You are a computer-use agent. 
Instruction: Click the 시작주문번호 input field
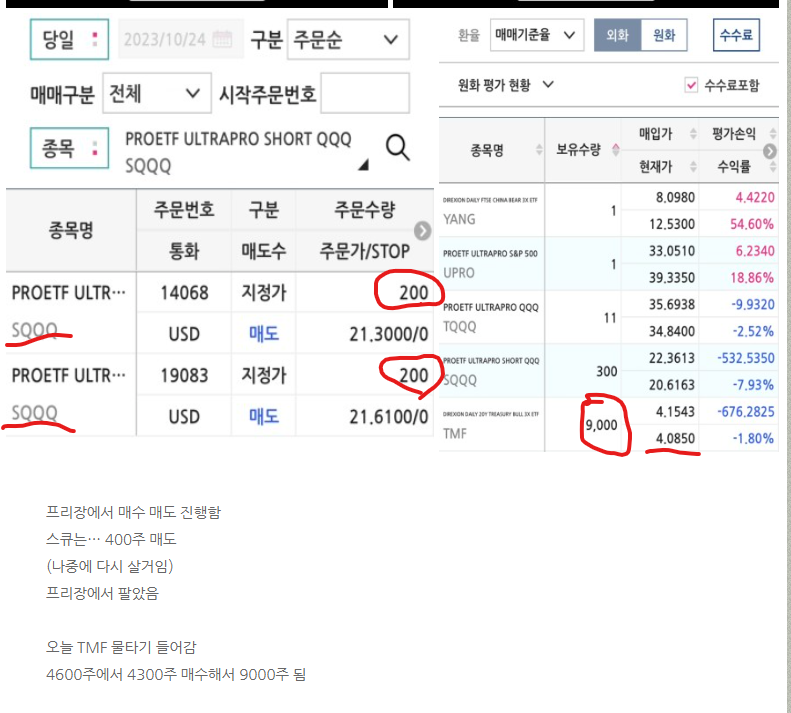(x=365, y=93)
